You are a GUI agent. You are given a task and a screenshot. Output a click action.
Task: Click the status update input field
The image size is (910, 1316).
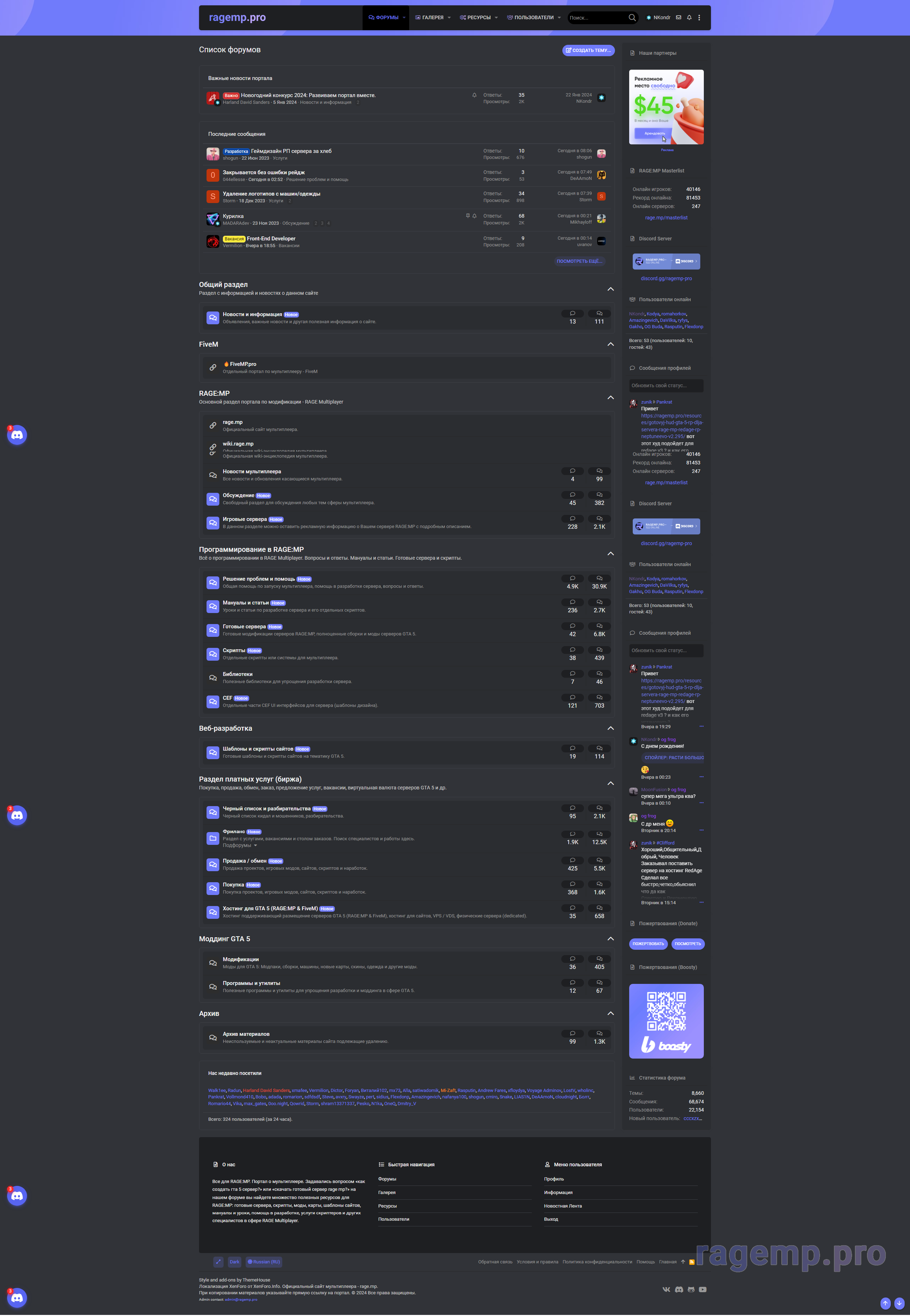tap(666, 385)
